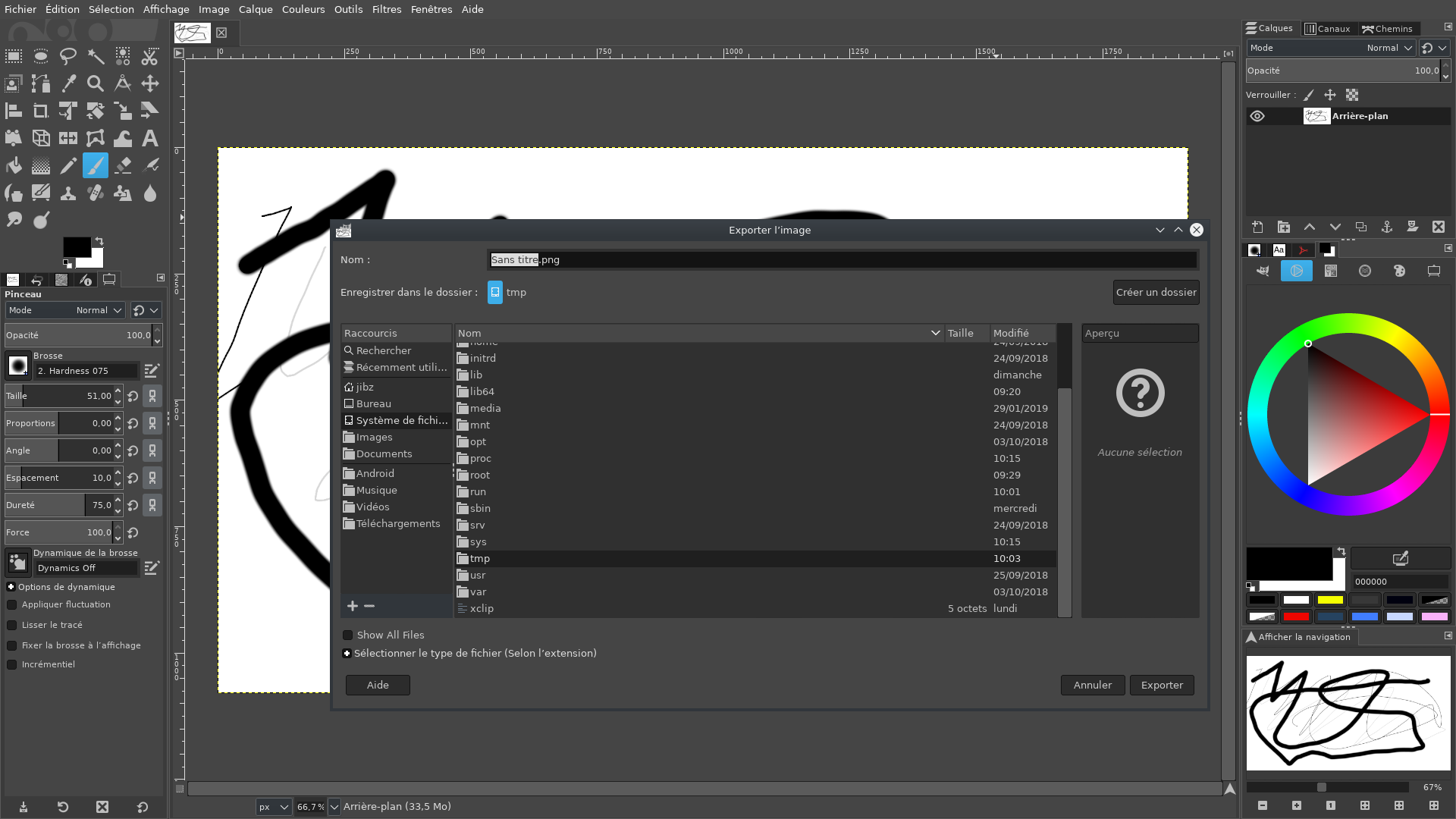This screenshot has width=1456, height=819.
Task: Enable Fixer la brosse à l'affichage
Action: (12, 646)
